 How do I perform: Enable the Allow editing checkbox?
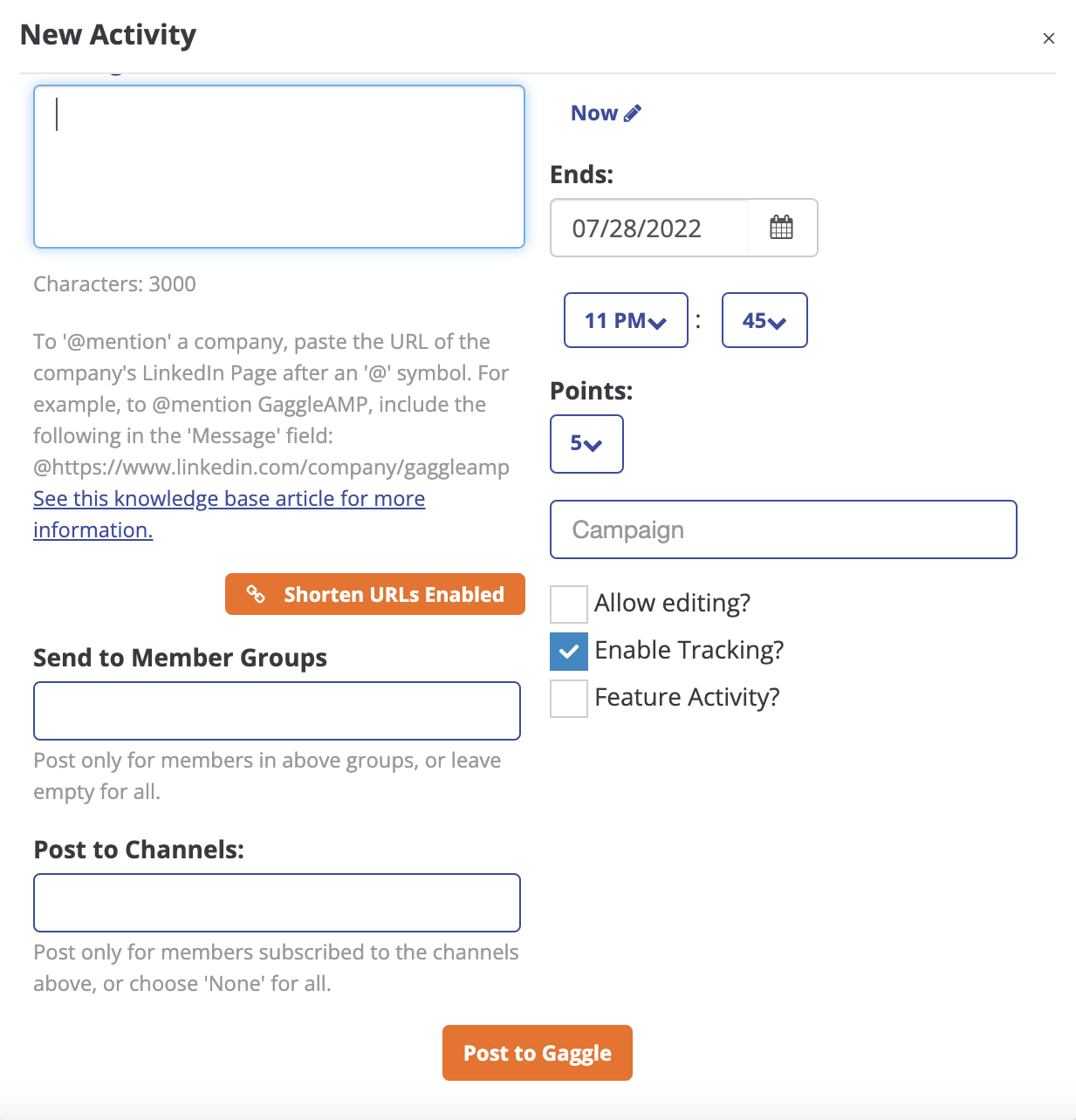[x=568, y=604]
